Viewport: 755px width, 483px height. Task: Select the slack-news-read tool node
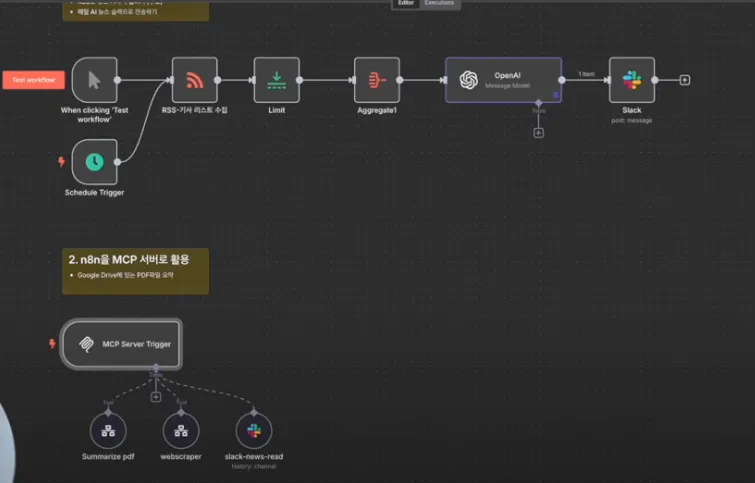254,430
